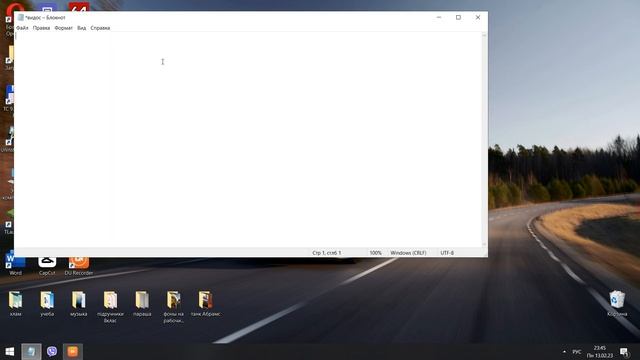Select the 'учеба' desktop folder

[x=47, y=304]
